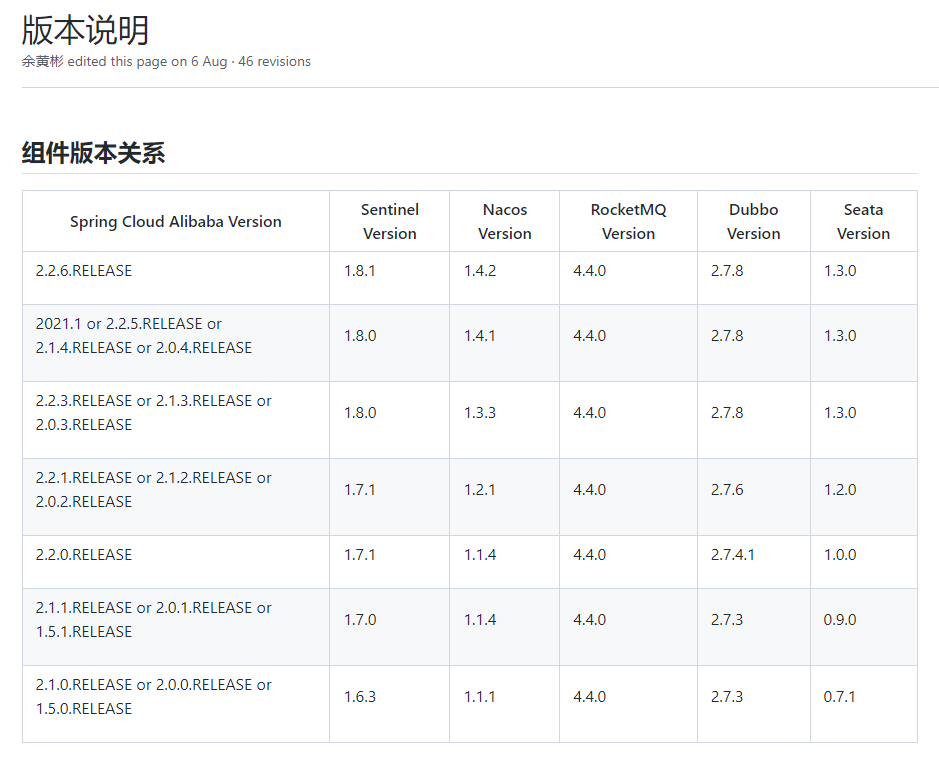
Task: Select Nacos 1.4.1 cell
Action: 504,343
